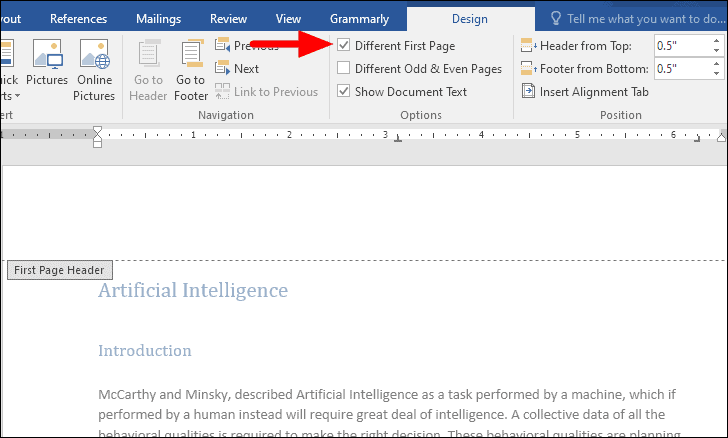728x438 pixels.
Task: Decrease Header from Top value
Action: [716, 50]
